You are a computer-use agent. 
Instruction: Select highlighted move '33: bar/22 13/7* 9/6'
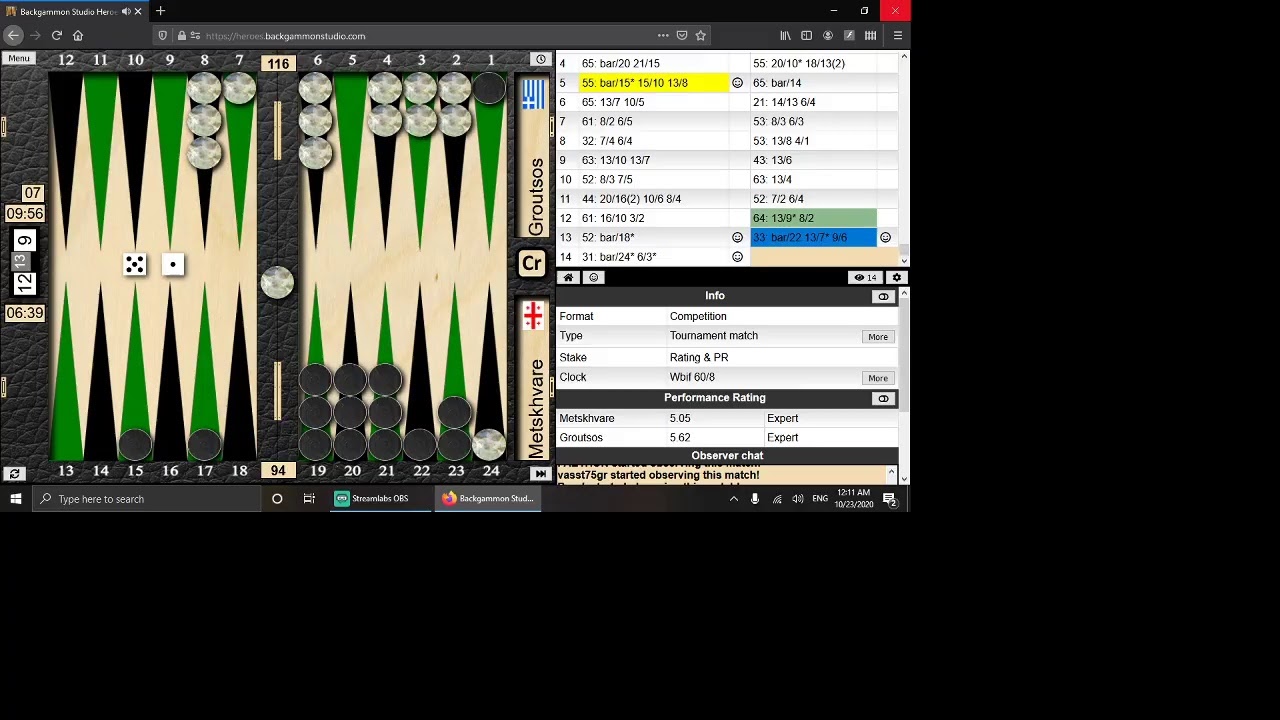click(x=813, y=237)
